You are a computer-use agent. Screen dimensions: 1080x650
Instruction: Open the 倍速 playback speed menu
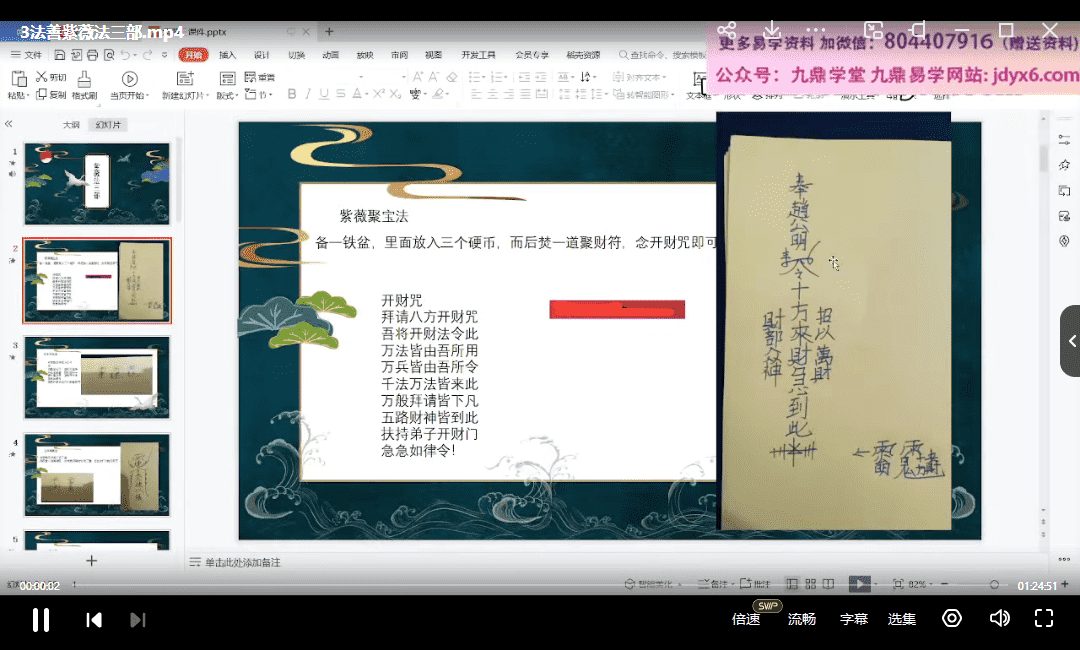click(x=746, y=619)
